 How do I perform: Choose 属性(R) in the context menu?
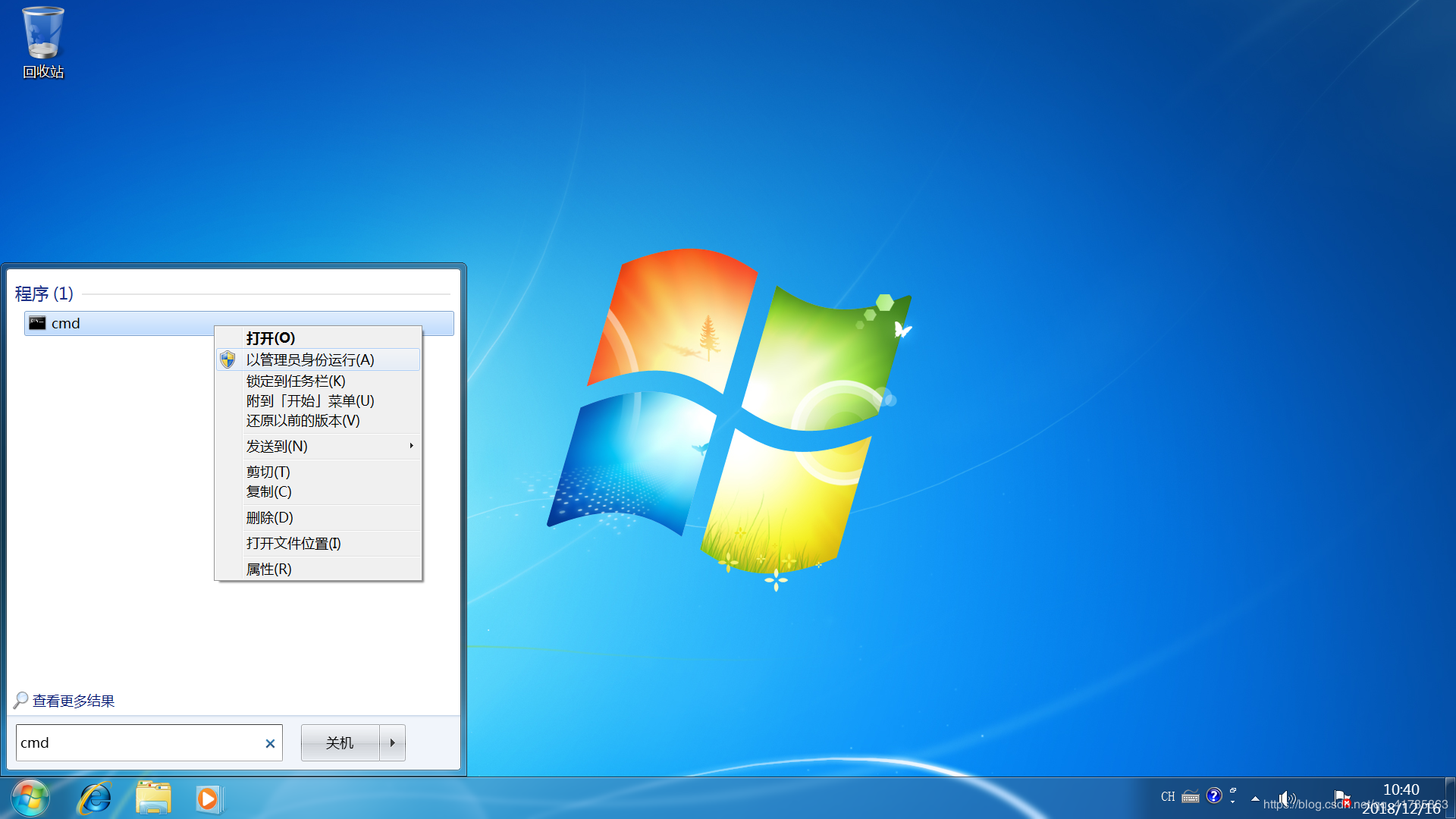click(x=268, y=569)
